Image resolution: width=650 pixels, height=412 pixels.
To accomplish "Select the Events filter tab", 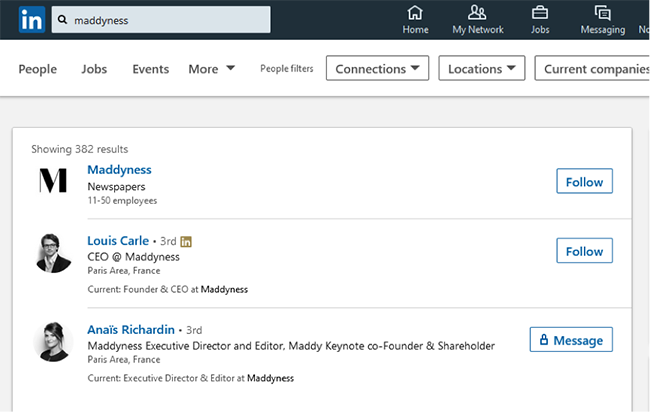I will 150,69.
